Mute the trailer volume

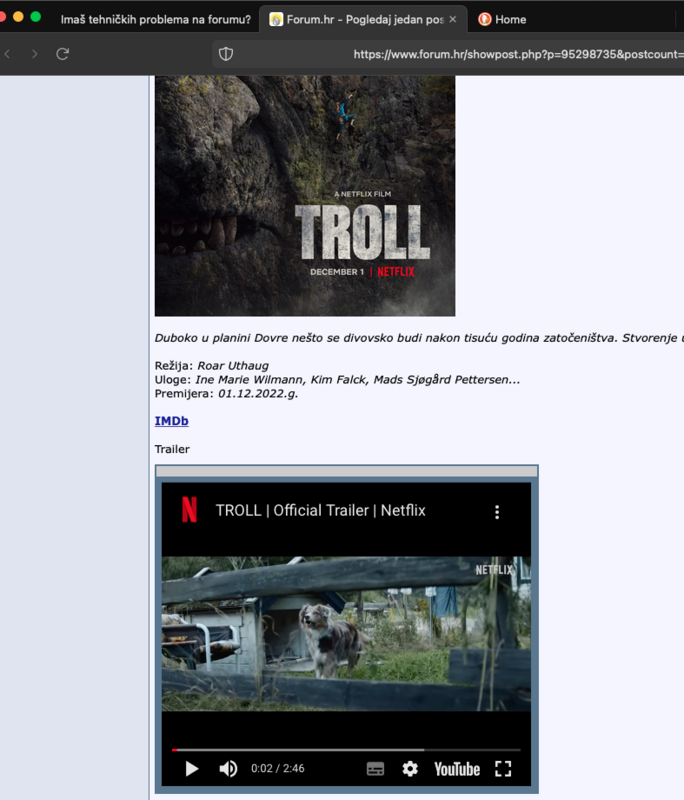(228, 768)
